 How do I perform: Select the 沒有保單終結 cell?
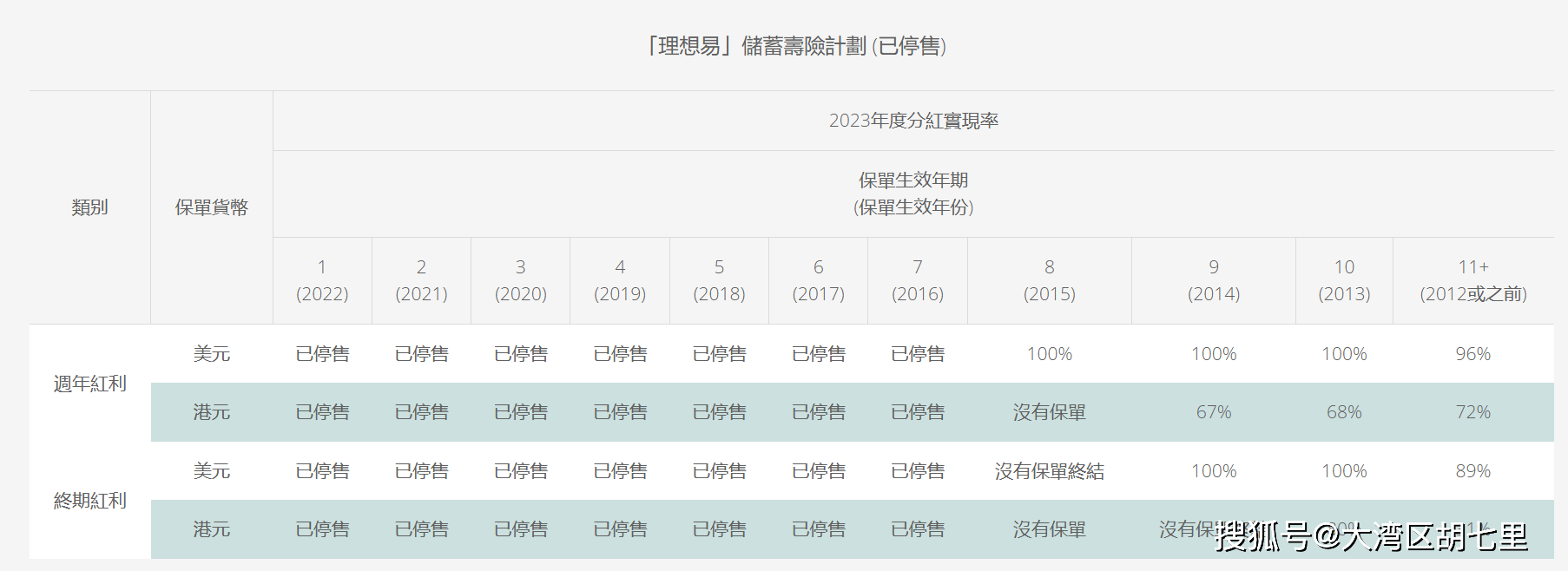(x=1049, y=471)
